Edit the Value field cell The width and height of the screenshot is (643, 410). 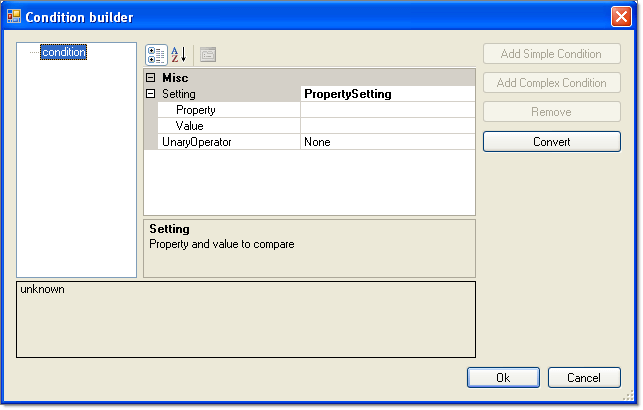coord(388,126)
